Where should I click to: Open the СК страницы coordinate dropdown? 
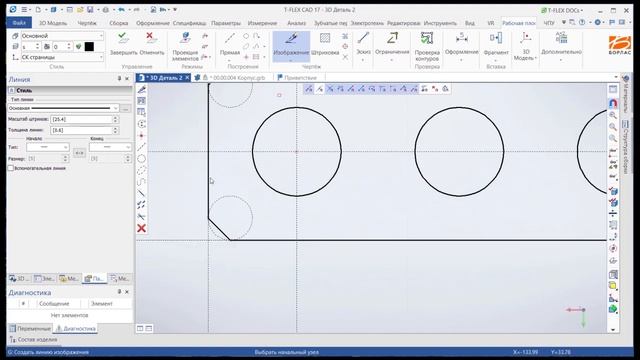point(62,58)
